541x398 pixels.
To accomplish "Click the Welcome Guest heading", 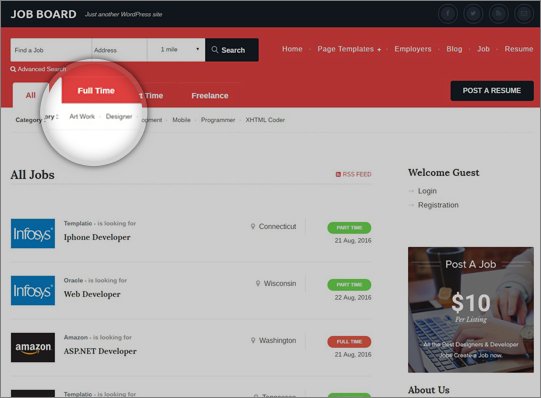I will [x=444, y=172].
